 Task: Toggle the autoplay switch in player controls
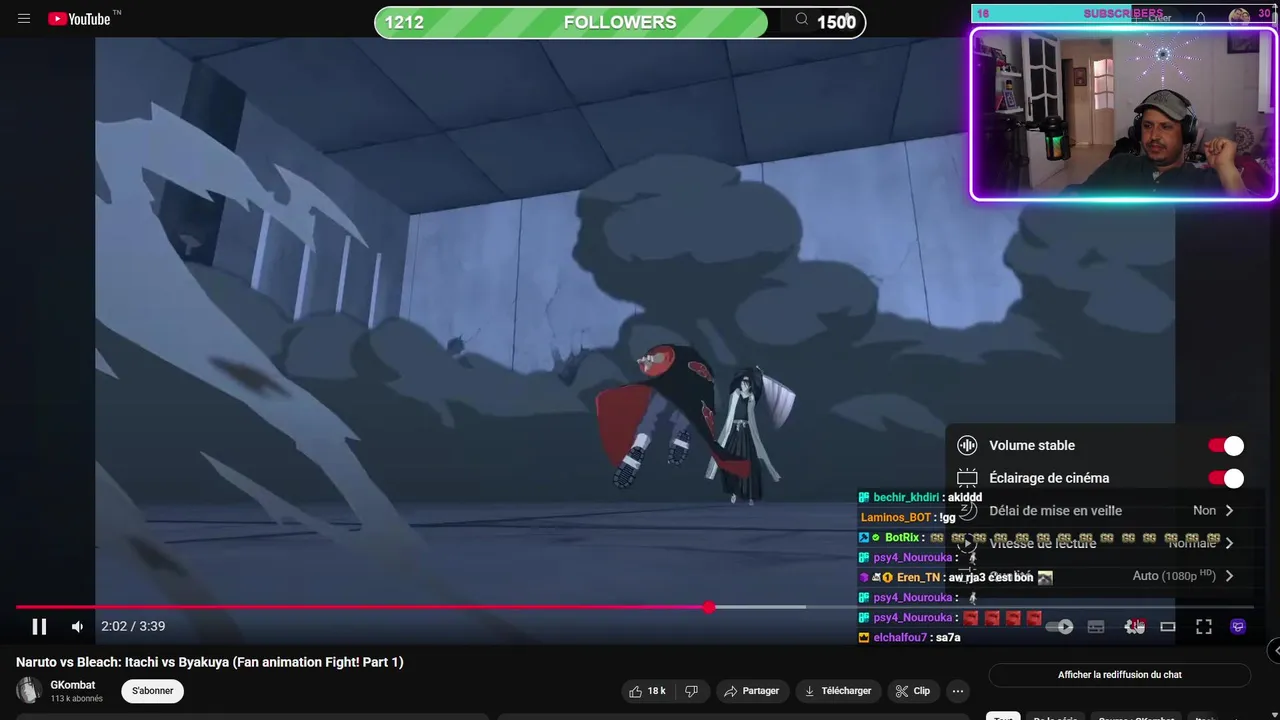click(1060, 627)
